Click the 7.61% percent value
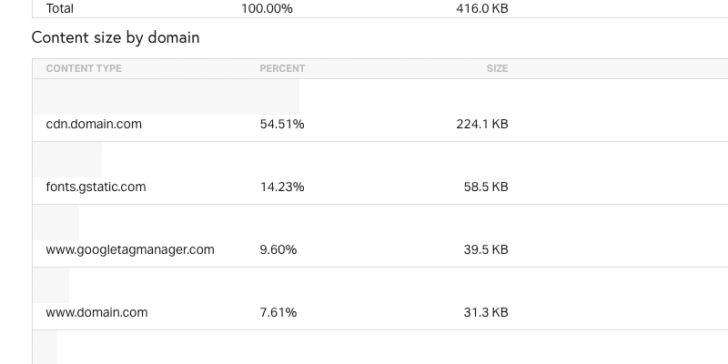Screen dimensions: 728x364 pyautogui.click(x=278, y=312)
